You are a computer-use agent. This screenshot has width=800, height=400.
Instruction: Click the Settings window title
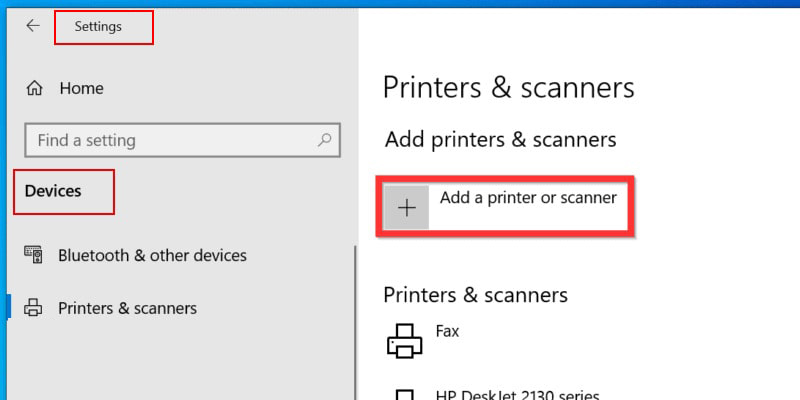(98, 27)
